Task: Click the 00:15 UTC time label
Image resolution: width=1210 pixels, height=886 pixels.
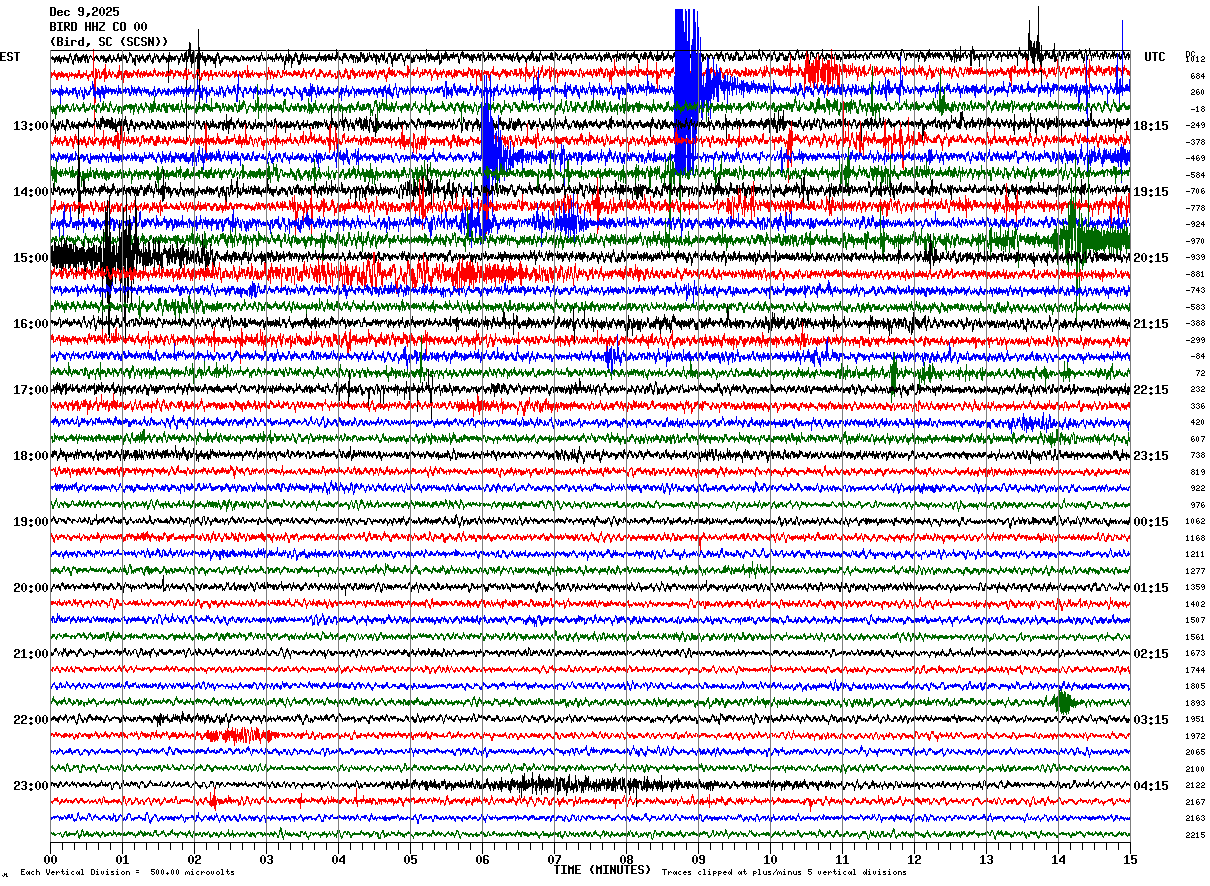Action: coord(1151,522)
